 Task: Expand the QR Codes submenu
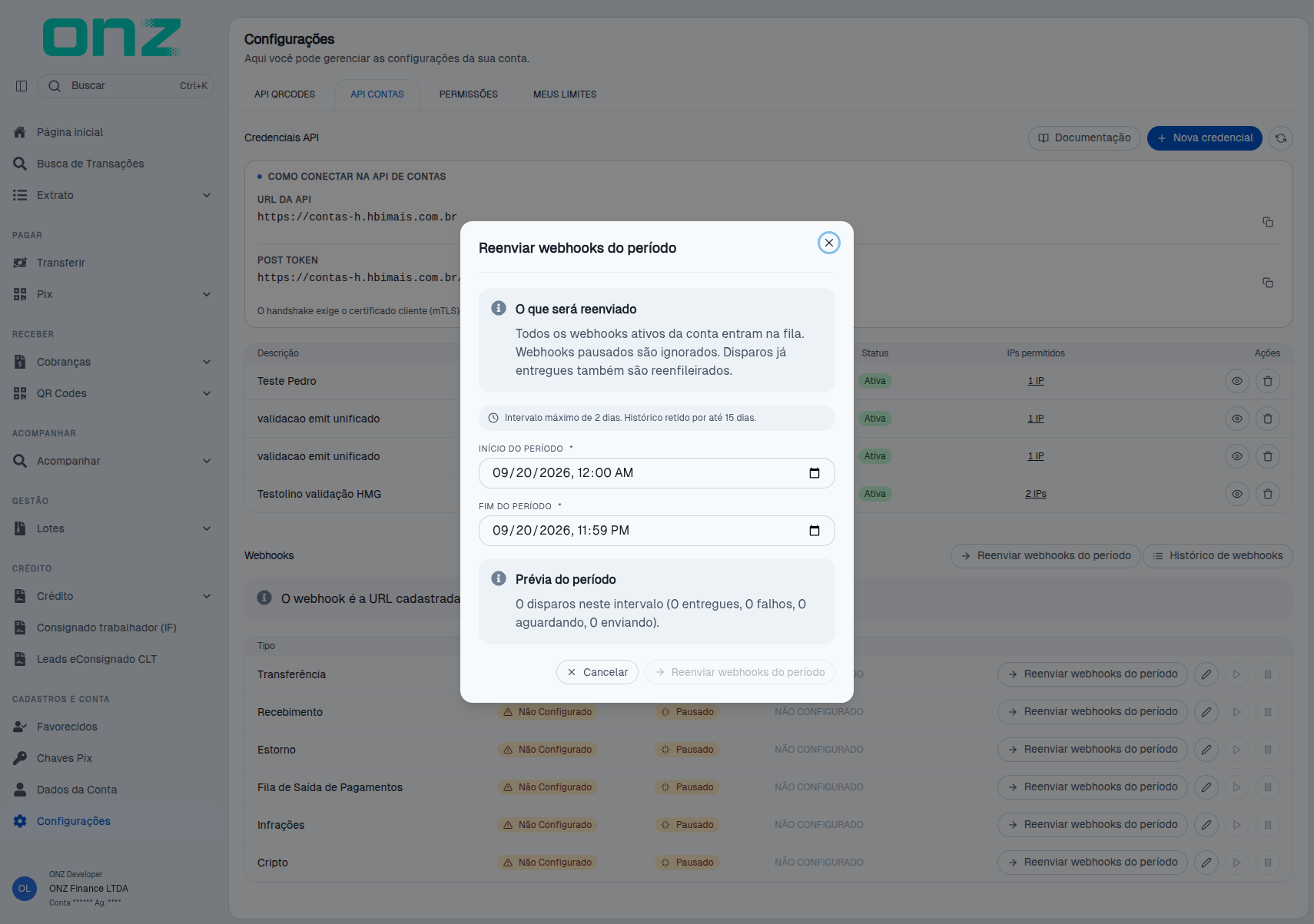112,393
